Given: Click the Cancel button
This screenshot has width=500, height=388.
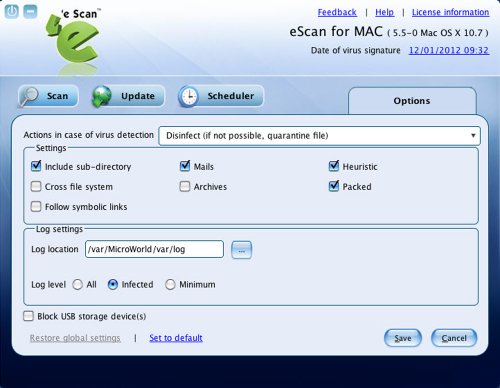Looking at the screenshot, I should pos(454,338).
